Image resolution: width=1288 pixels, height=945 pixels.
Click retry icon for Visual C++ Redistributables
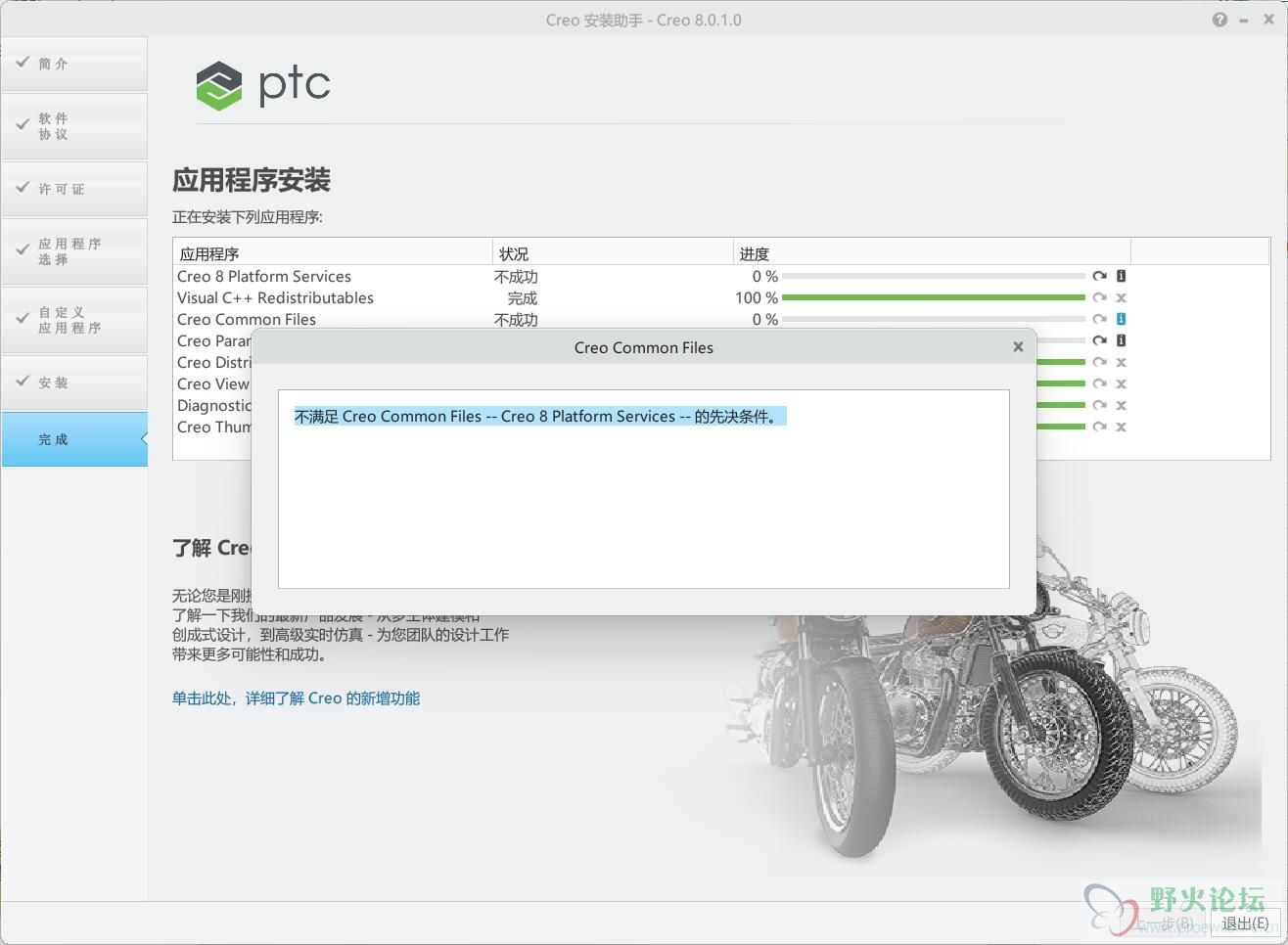[x=1099, y=297]
